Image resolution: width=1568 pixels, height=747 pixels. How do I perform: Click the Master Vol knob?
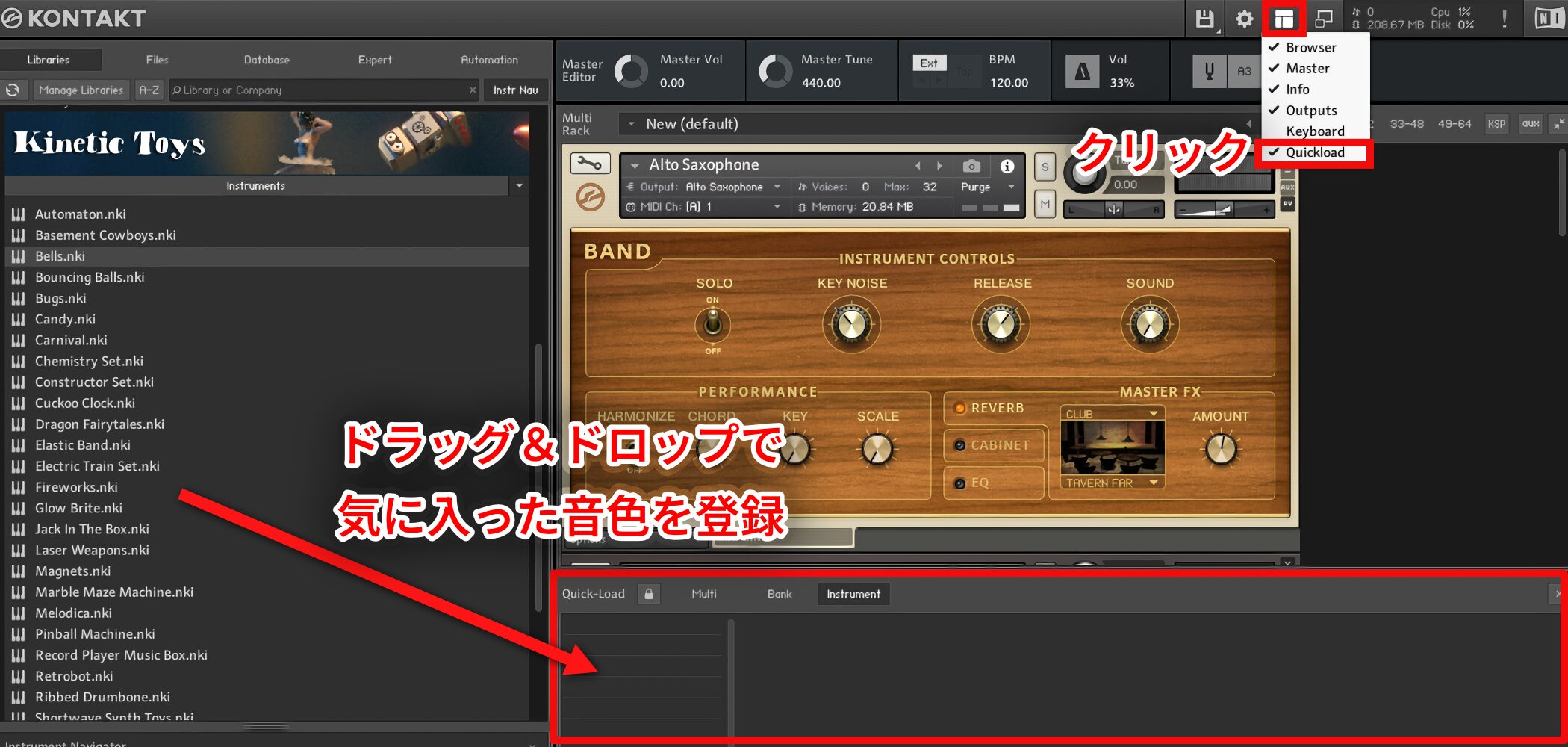point(632,72)
